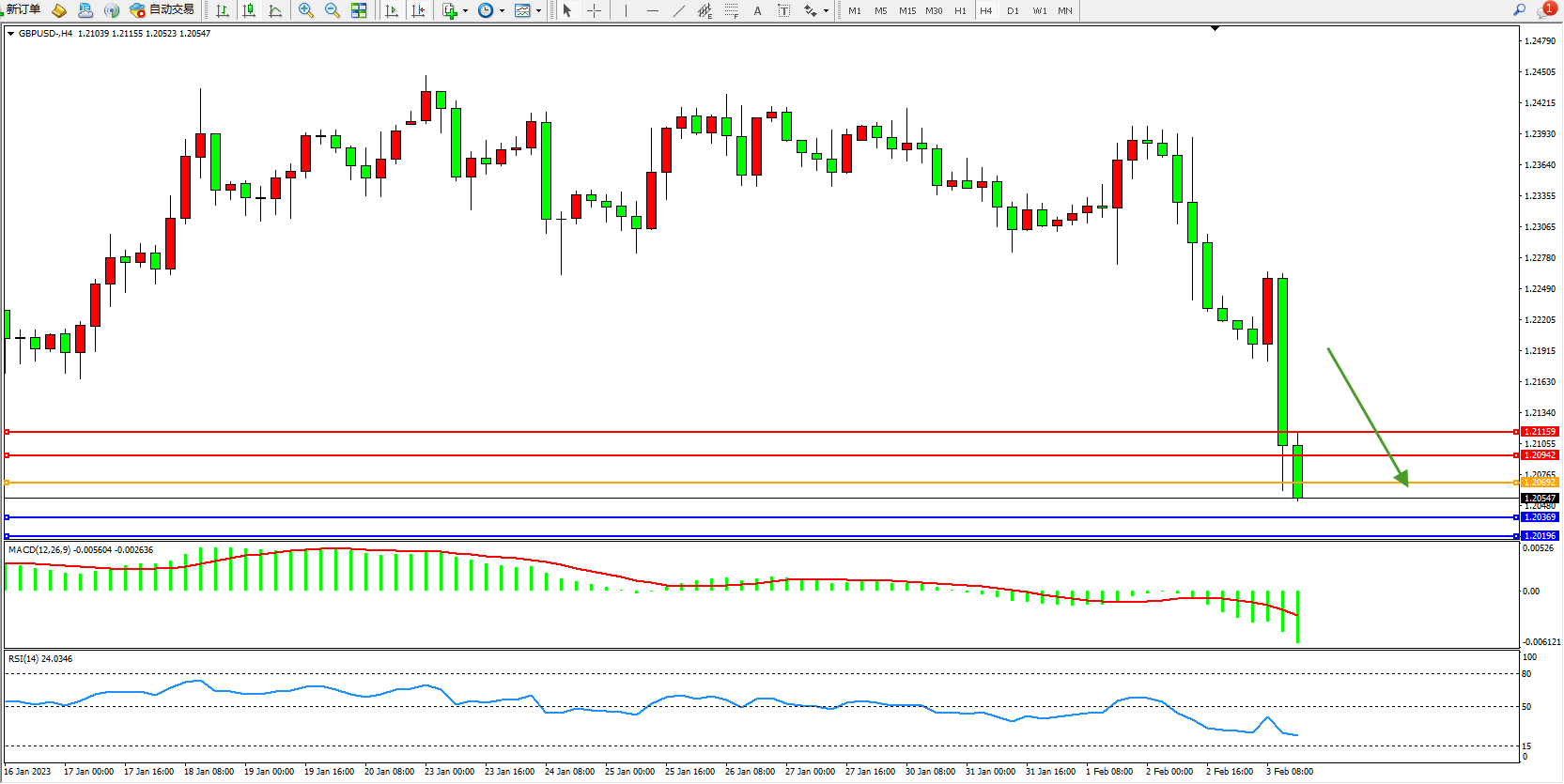Viewport: 1564px width, 784px height.
Task: Select the H1 timeframe button
Action: pyautogui.click(x=960, y=10)
